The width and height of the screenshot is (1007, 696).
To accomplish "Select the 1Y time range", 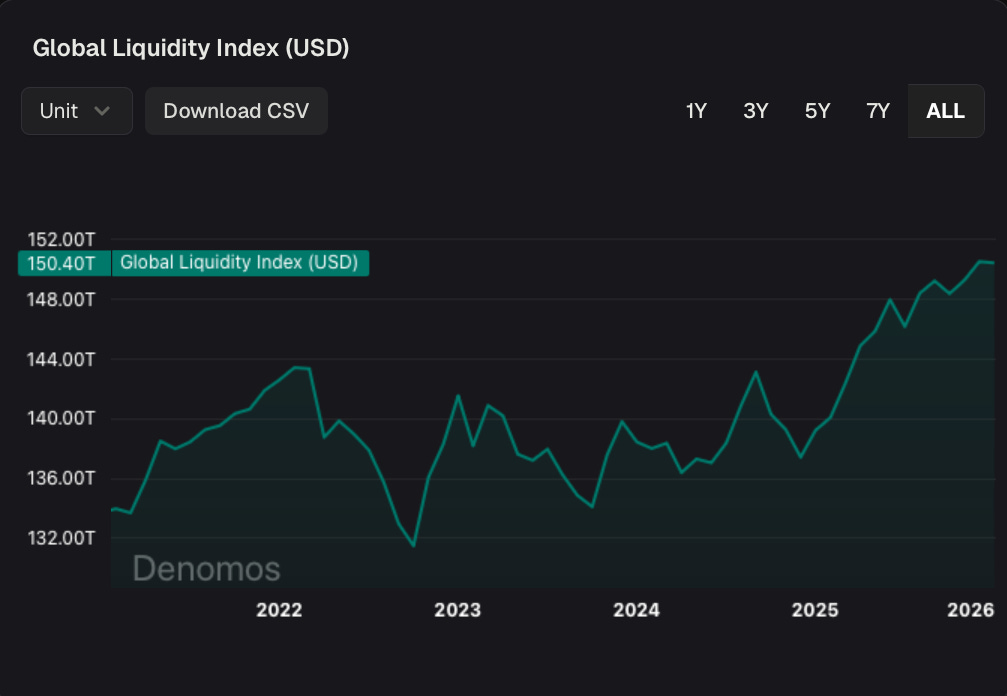I will (x=696, y=111).
